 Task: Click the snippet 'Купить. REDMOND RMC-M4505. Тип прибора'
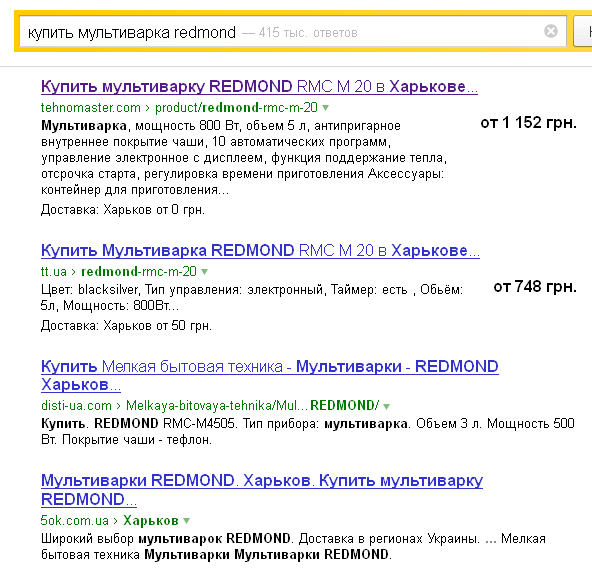coord(308,431)
